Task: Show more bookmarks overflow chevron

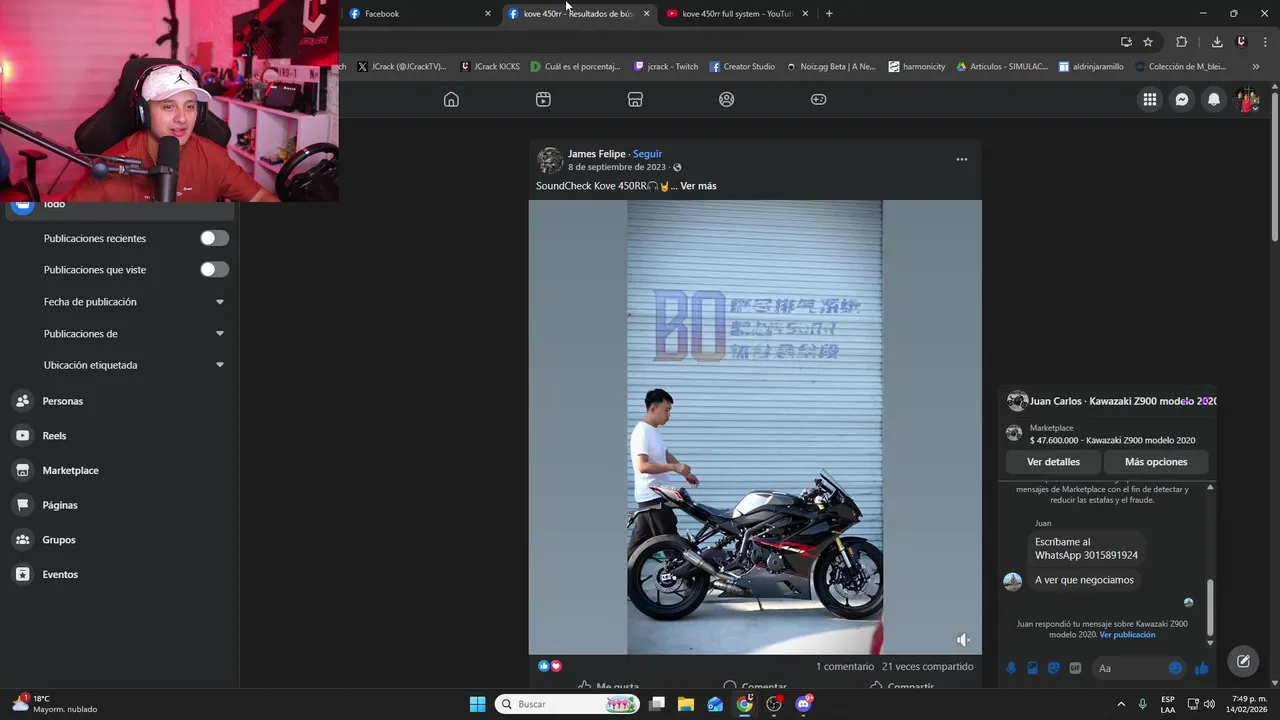Action: (1256, 67)
